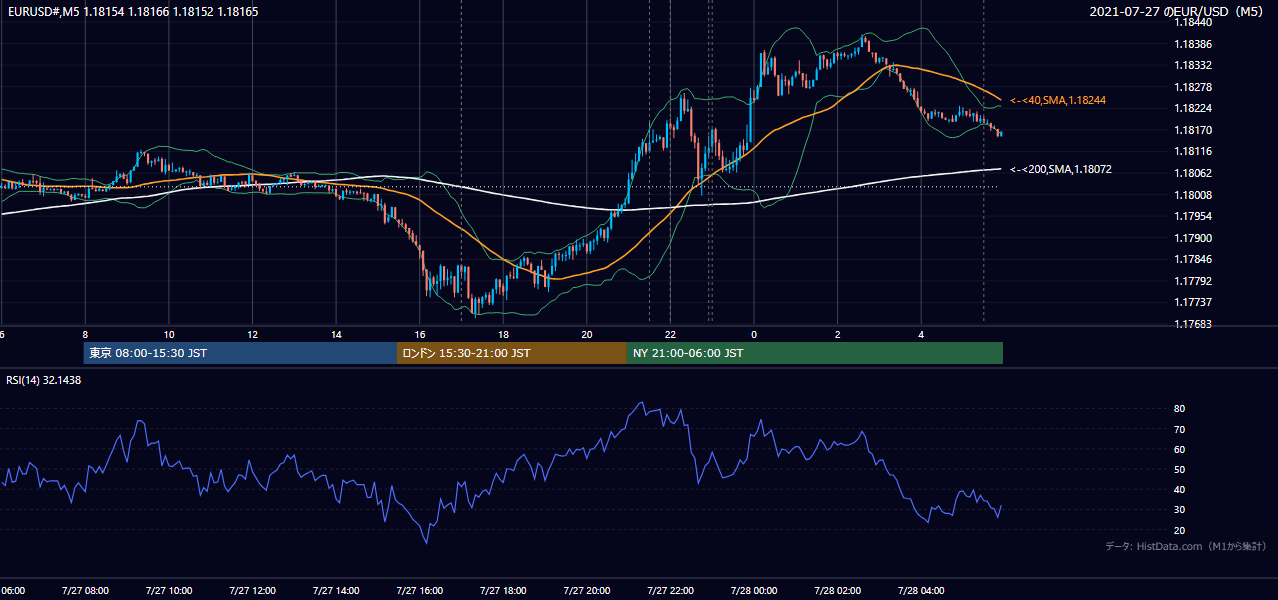Image resolution: width=1278 pixels, height=600 pixels.
Task: Click price axis value 1.18440
Action: click(1193, 22)
